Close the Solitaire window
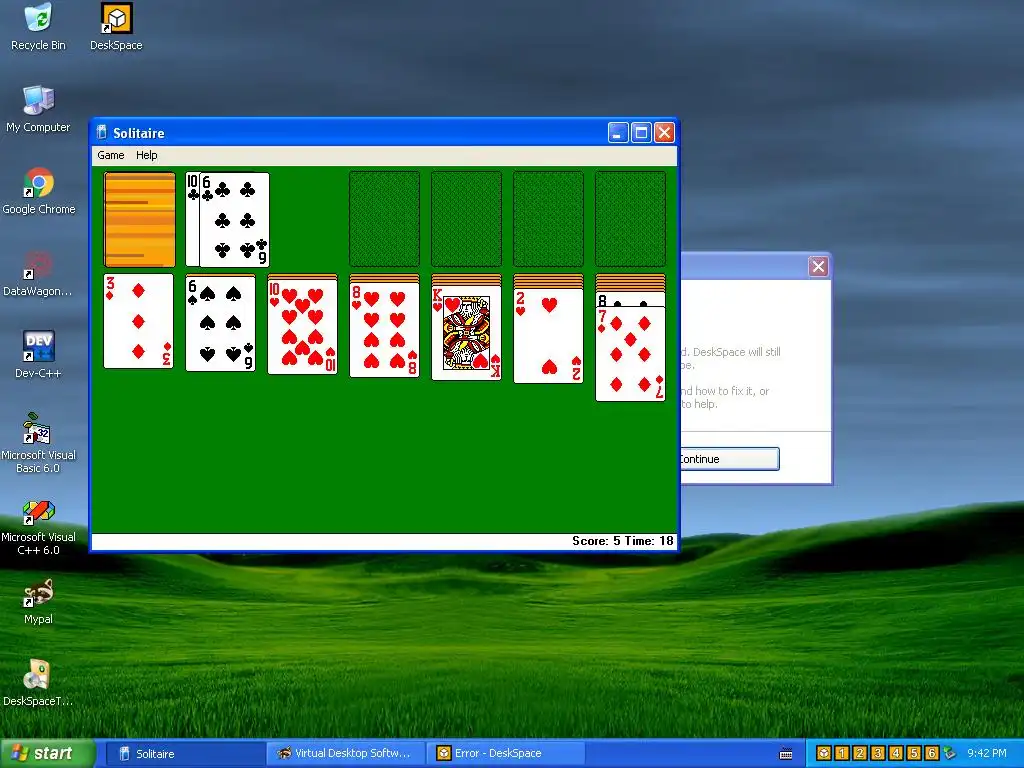 click(664, 133)
